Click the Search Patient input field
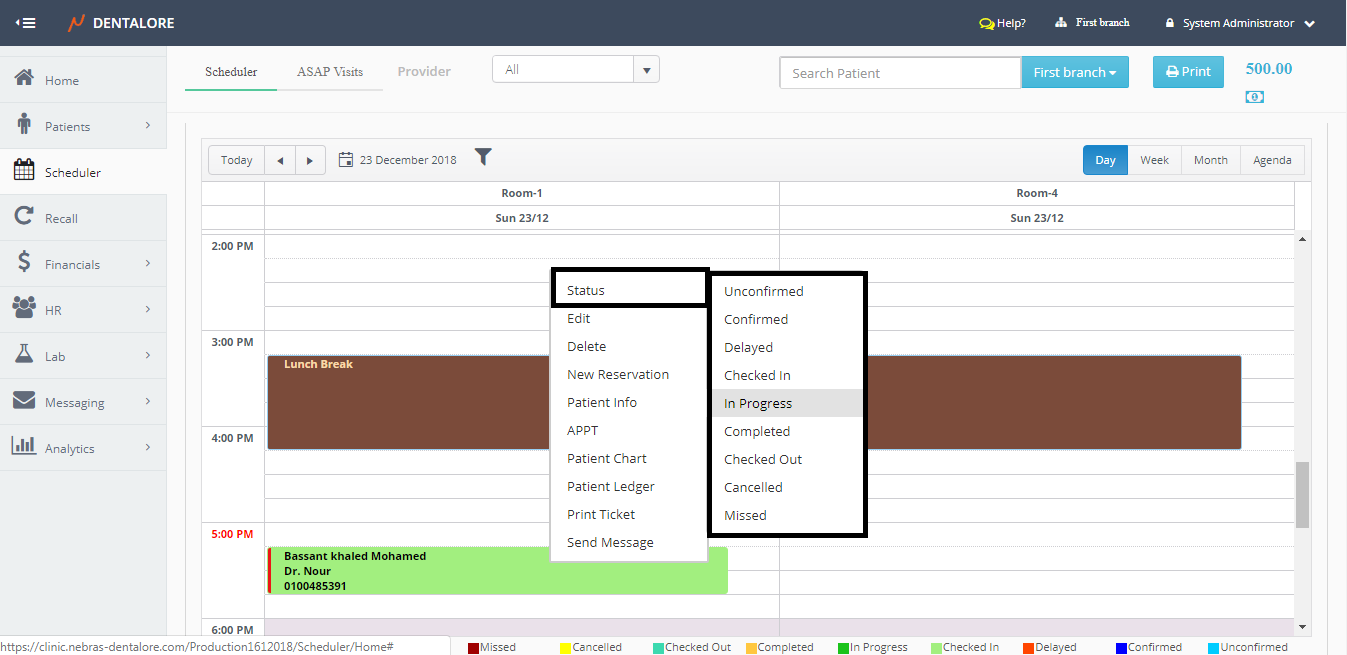 pos(899,73)
